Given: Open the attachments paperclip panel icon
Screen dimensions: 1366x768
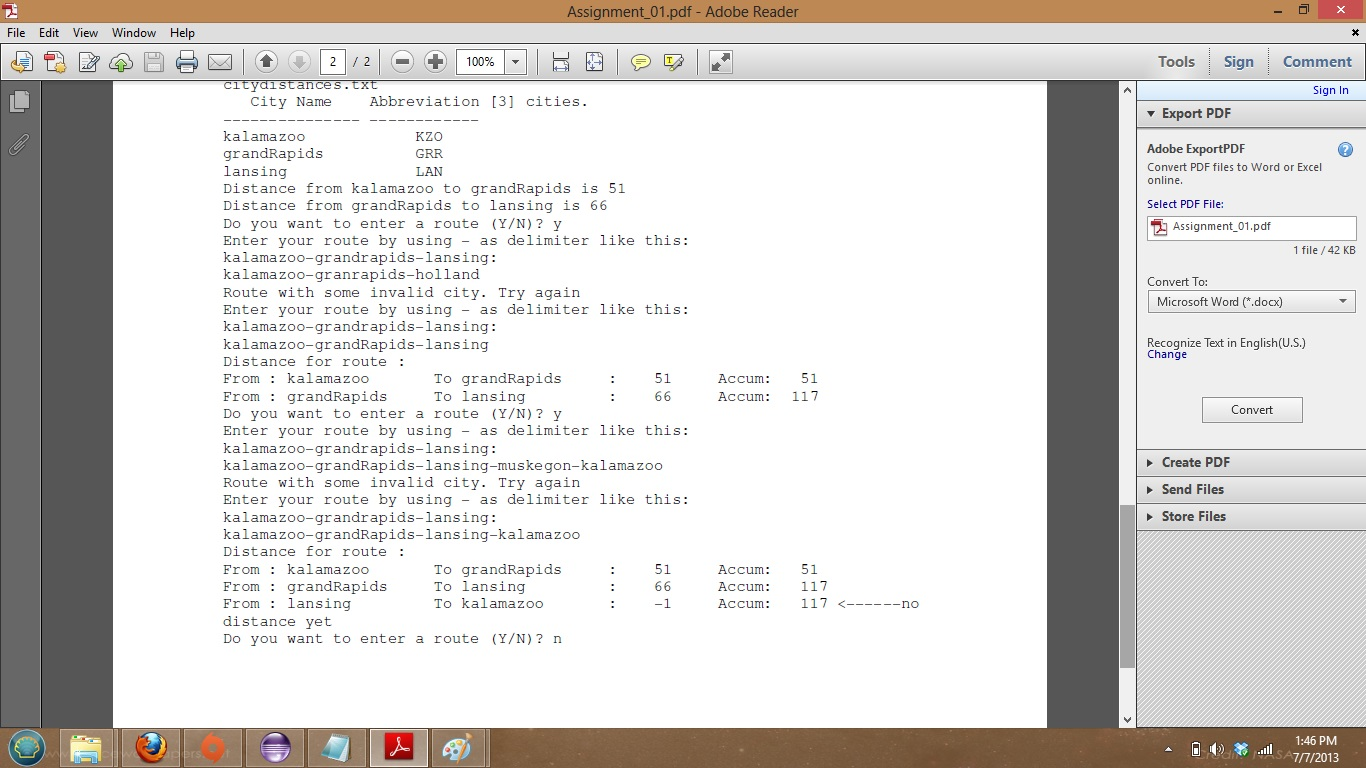Looking at the screenshot, I should click(x=19, y=145).
